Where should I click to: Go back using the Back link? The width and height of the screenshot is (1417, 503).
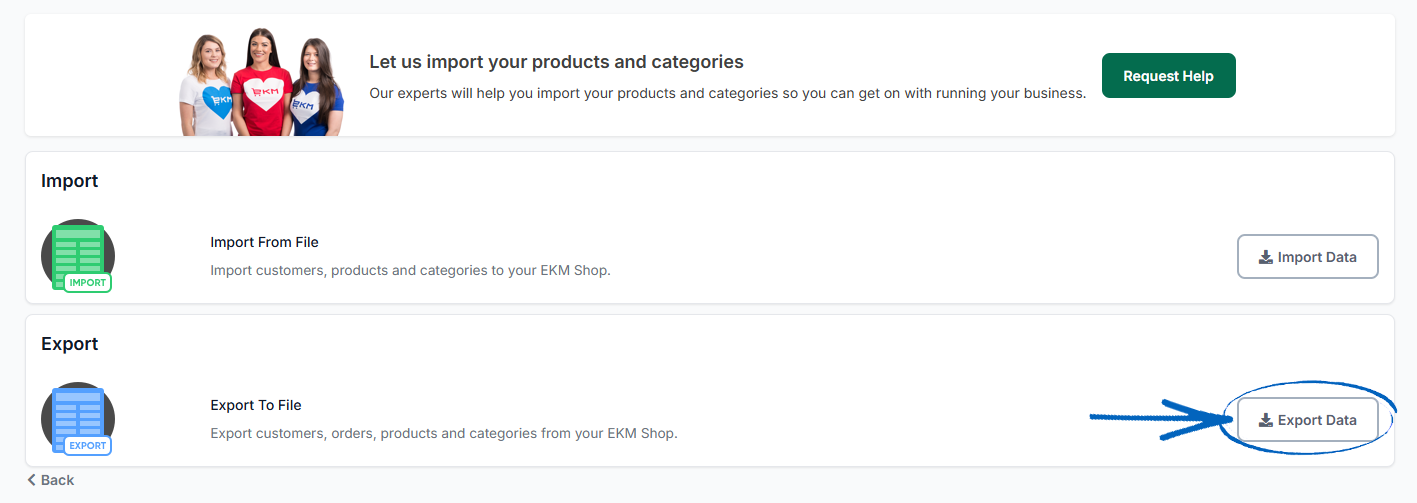point(57,480)
